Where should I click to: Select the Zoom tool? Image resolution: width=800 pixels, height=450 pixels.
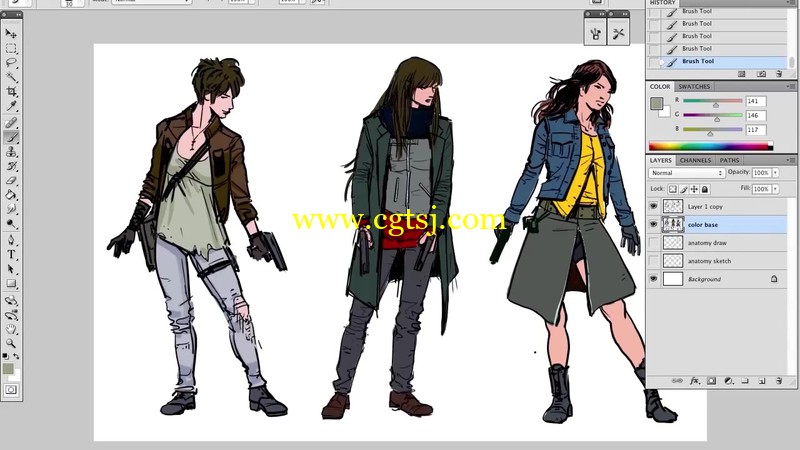(11, 343)
